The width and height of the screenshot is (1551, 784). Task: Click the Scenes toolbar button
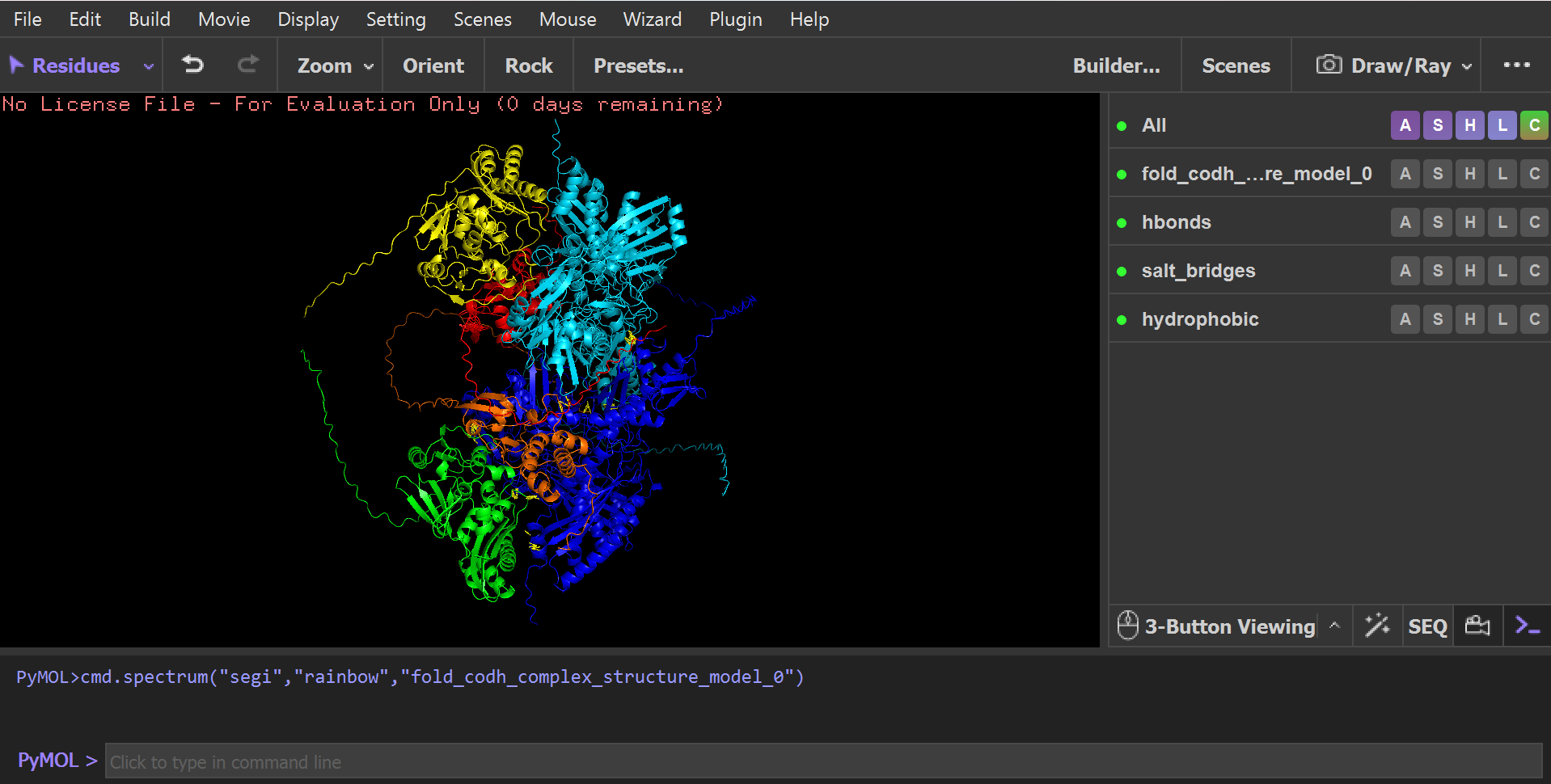click(x=1236, y=65)
